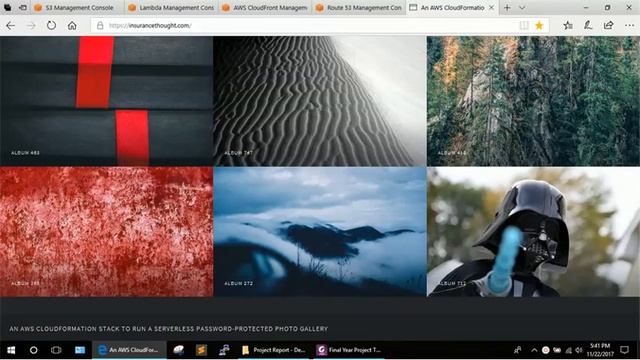Expand the tab previews chevron

(x=522, y=8)
